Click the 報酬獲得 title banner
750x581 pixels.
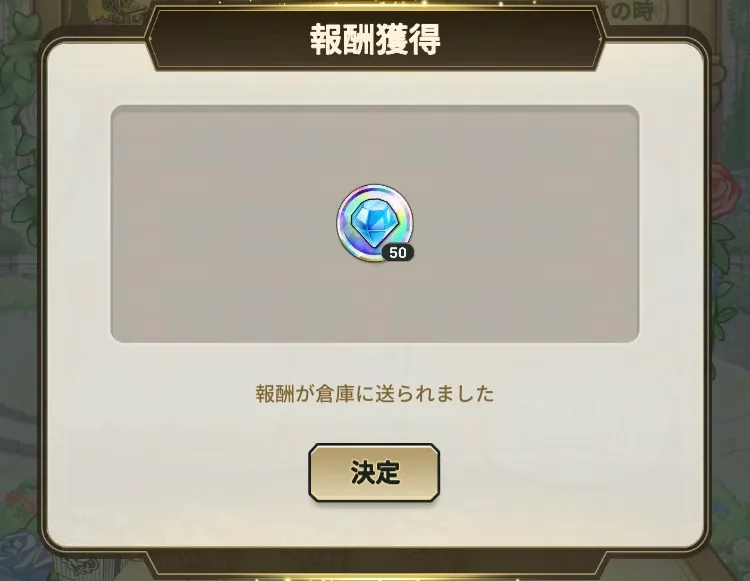(x=375, y=39)
